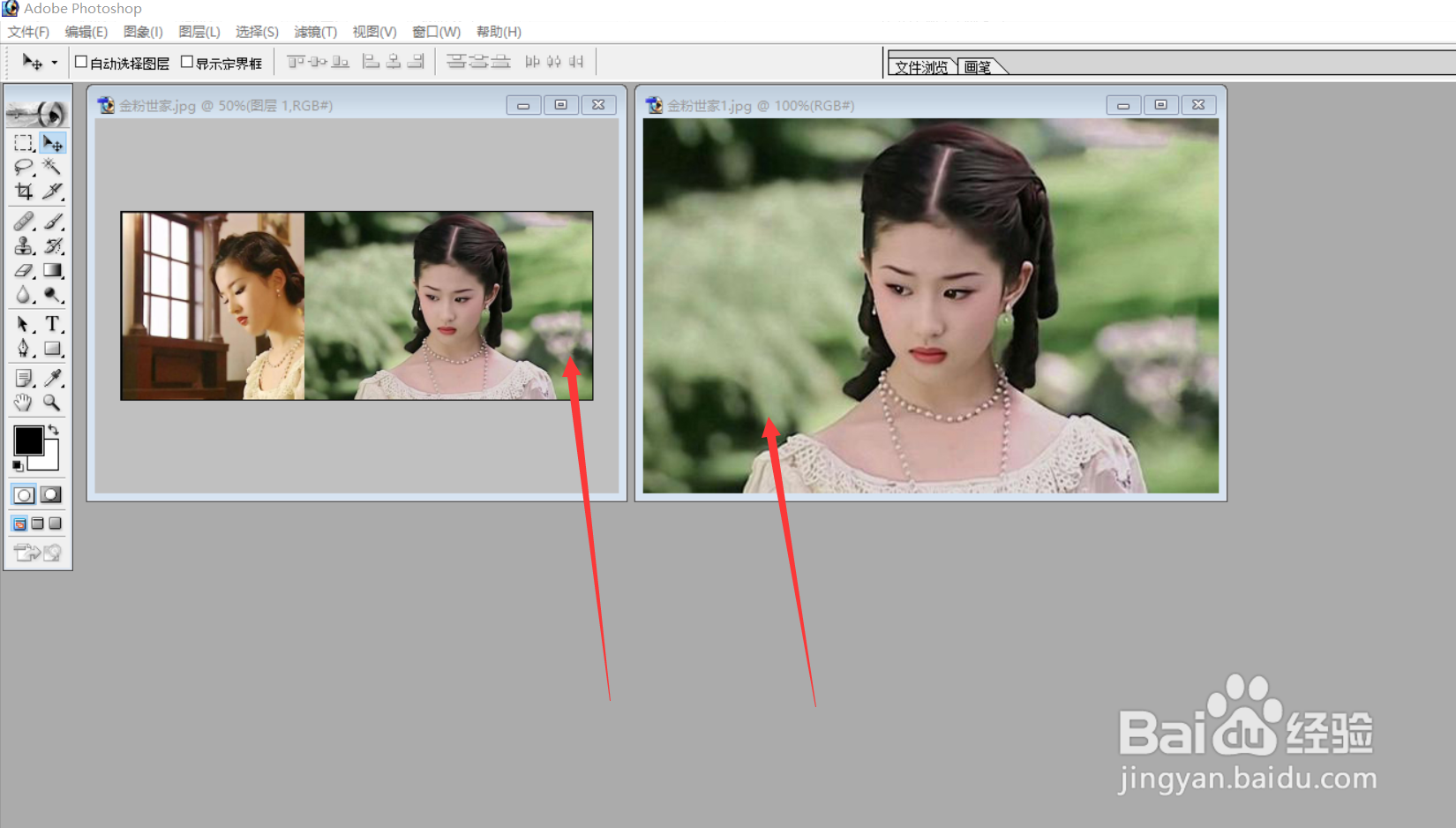The width and height of the screenshot is (1456, 828).
Task: Select the History Brush tool
Action: pyautogui.click(x=52, y=245)
